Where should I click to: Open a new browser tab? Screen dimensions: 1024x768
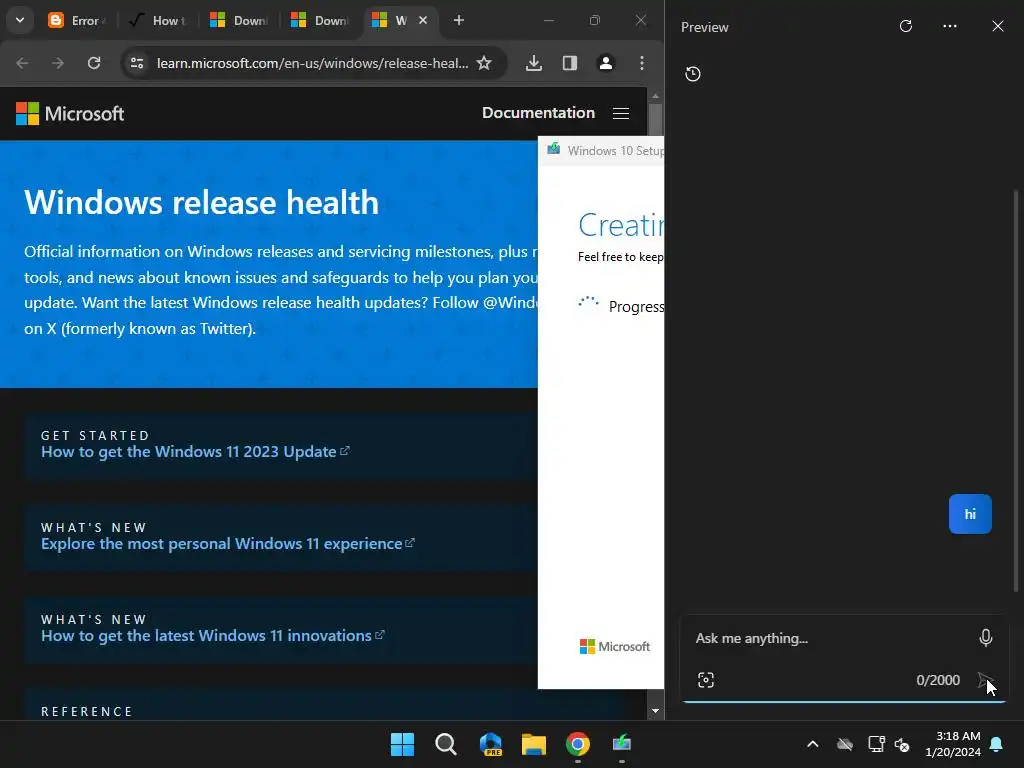point(458,20)
